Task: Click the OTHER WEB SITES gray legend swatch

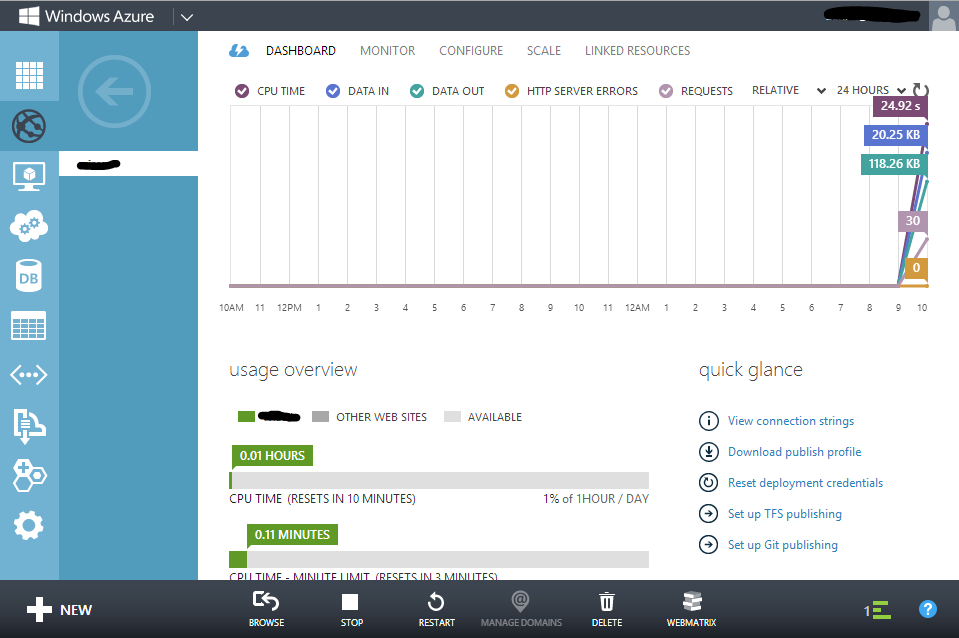Action: (320, 417)
